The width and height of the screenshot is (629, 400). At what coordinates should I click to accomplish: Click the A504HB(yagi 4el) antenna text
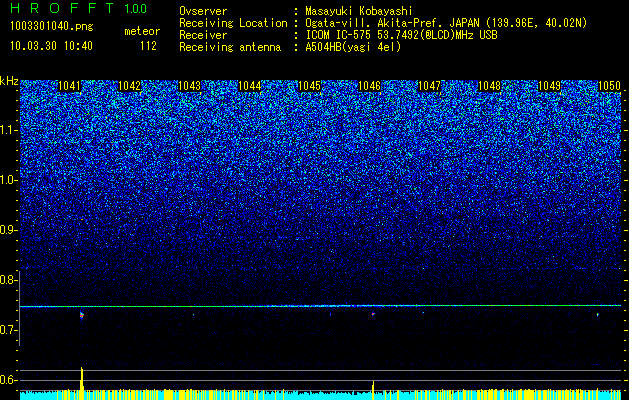353,47
